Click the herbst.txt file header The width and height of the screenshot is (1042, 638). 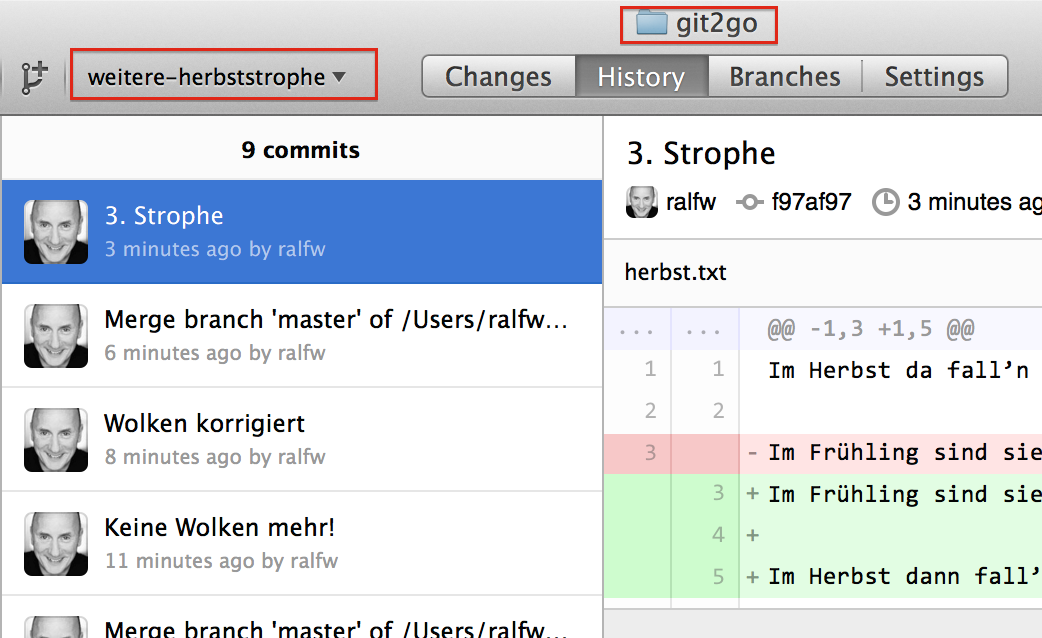823,272
